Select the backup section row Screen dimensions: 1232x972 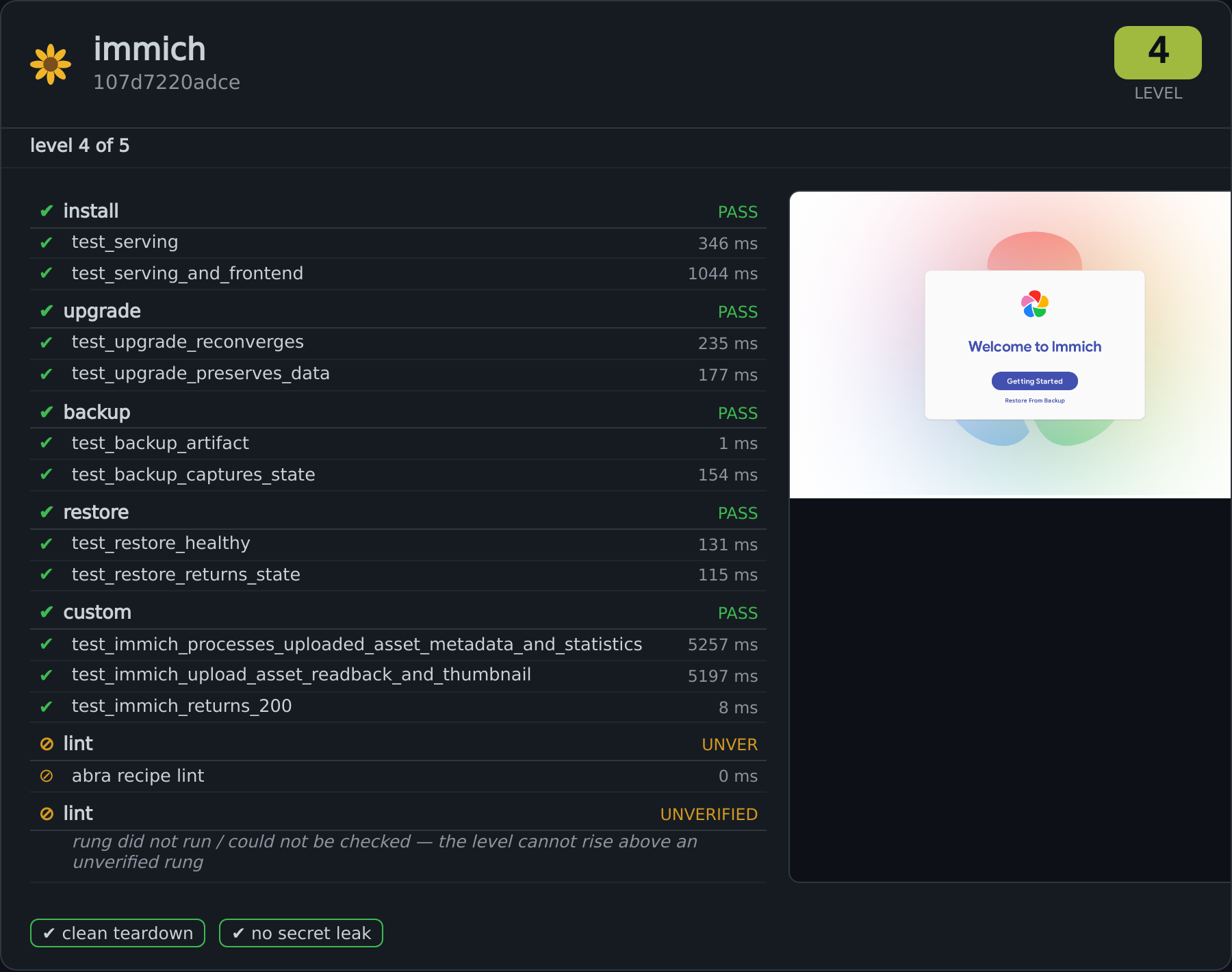pyautogui.click(x=398, y=412)
